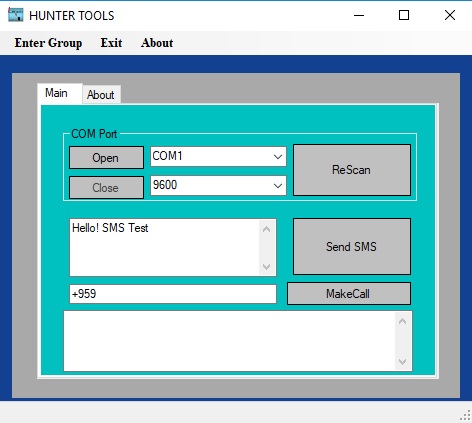Click the SMS message box scroll down arrow

coord(266,266)
